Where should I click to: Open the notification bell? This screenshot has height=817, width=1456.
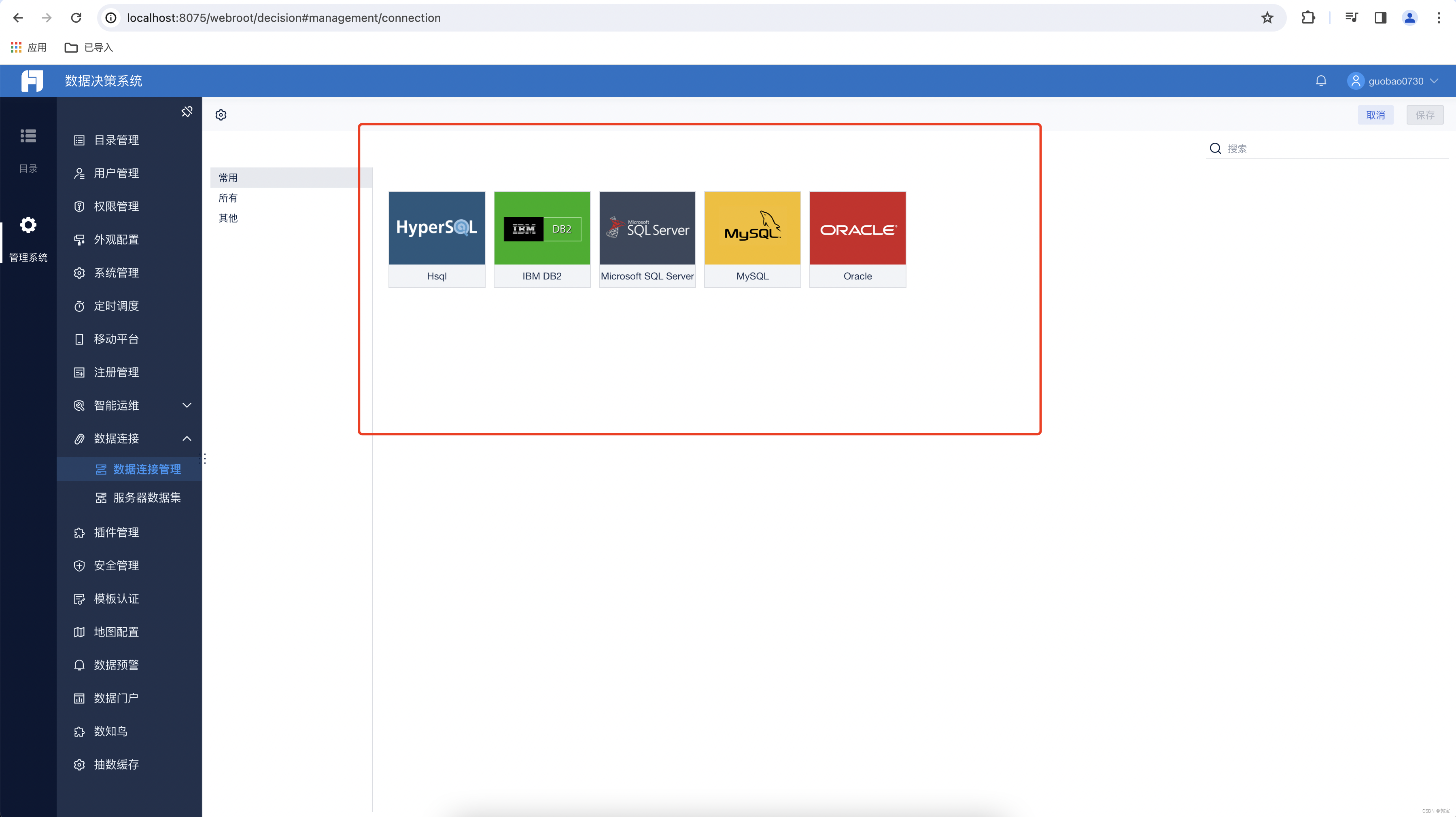tap(1320, 81)
